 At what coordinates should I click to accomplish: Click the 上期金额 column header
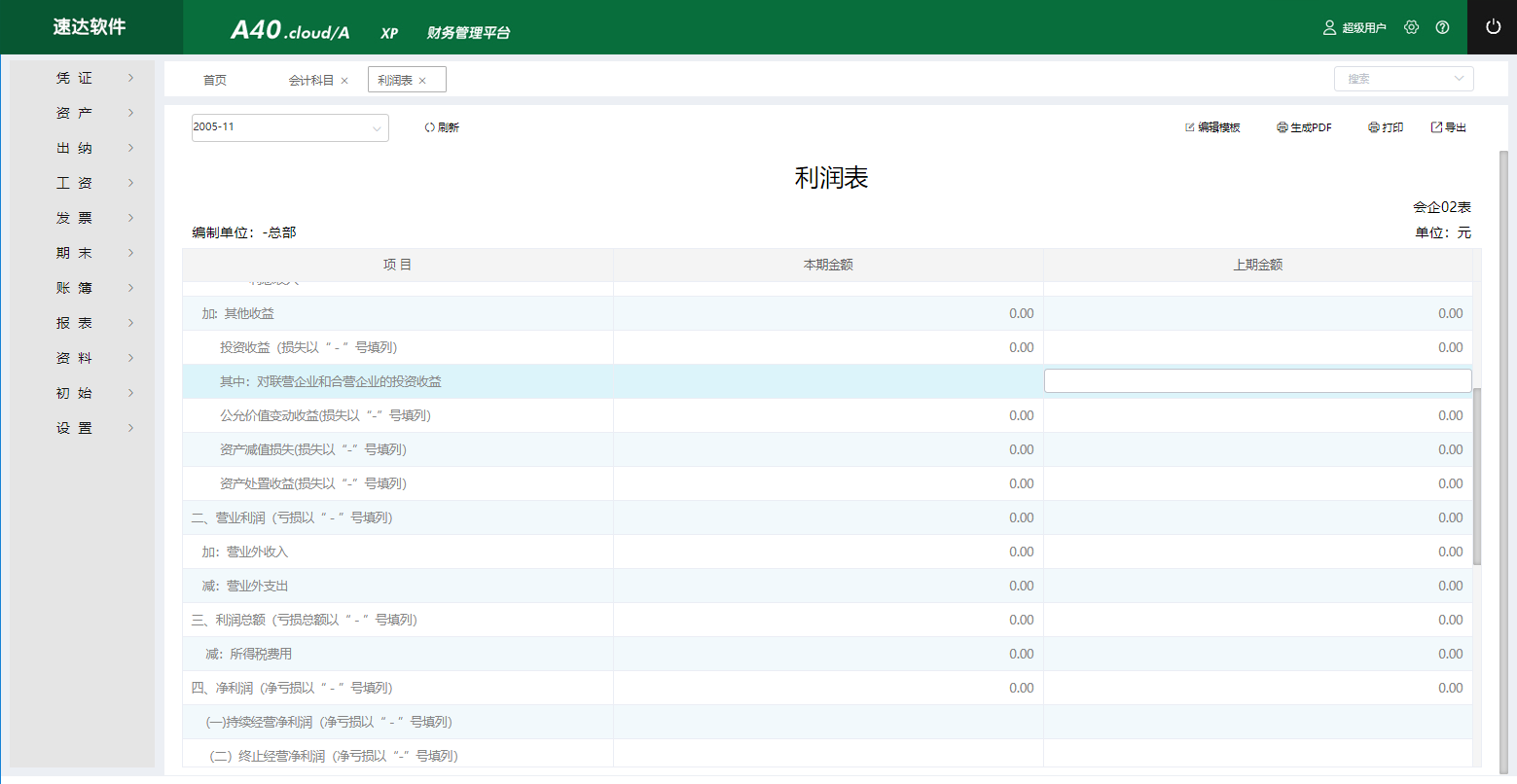1258,265
